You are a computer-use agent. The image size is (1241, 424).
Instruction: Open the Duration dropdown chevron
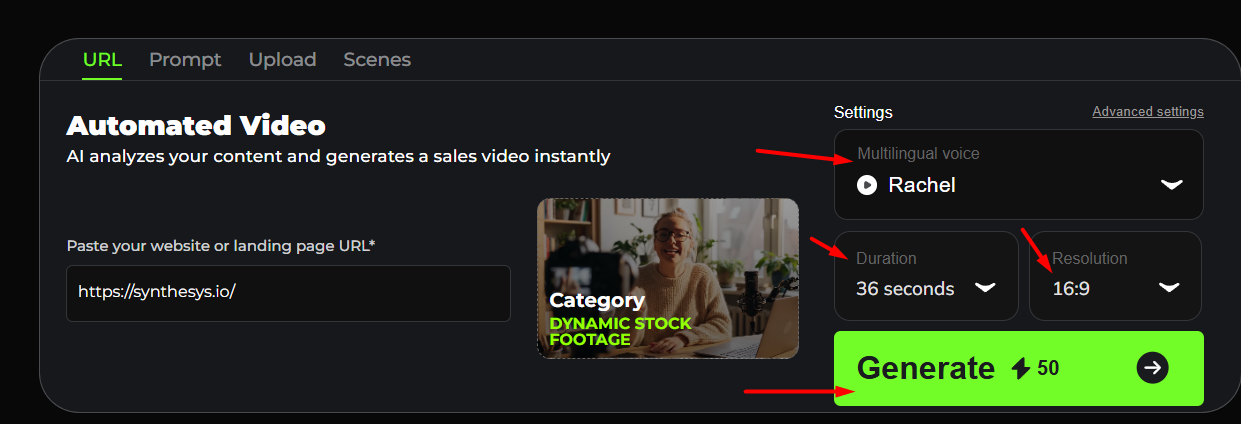click(985, 288)
